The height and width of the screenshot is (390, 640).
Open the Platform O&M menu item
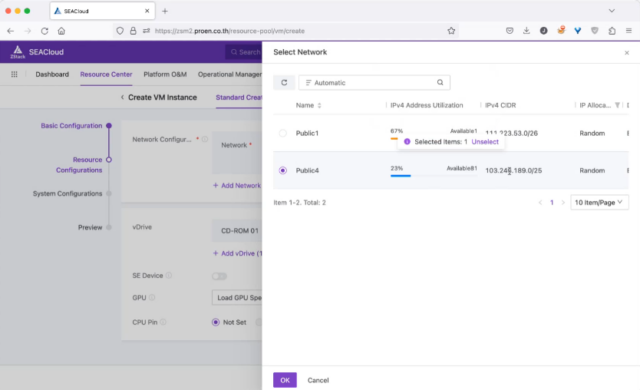tap(165, 74)
